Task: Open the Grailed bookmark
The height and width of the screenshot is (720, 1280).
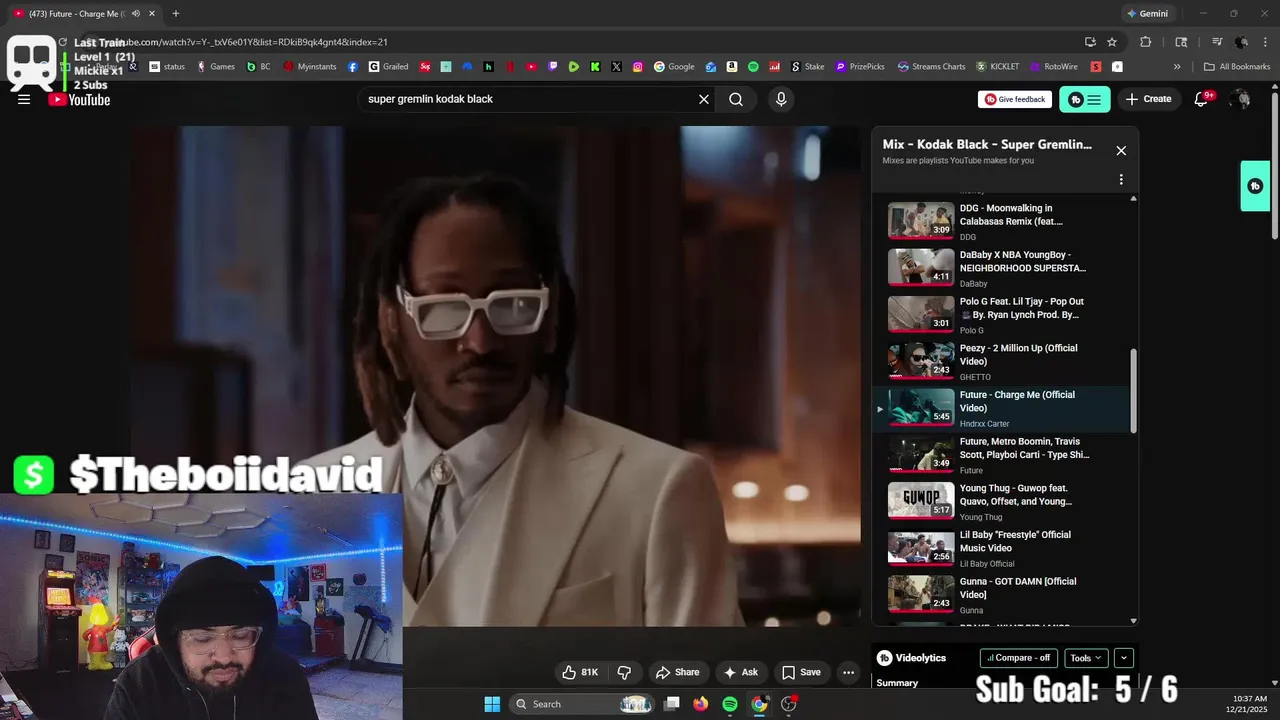Action: pyautogui.click(x=388, y=67)
